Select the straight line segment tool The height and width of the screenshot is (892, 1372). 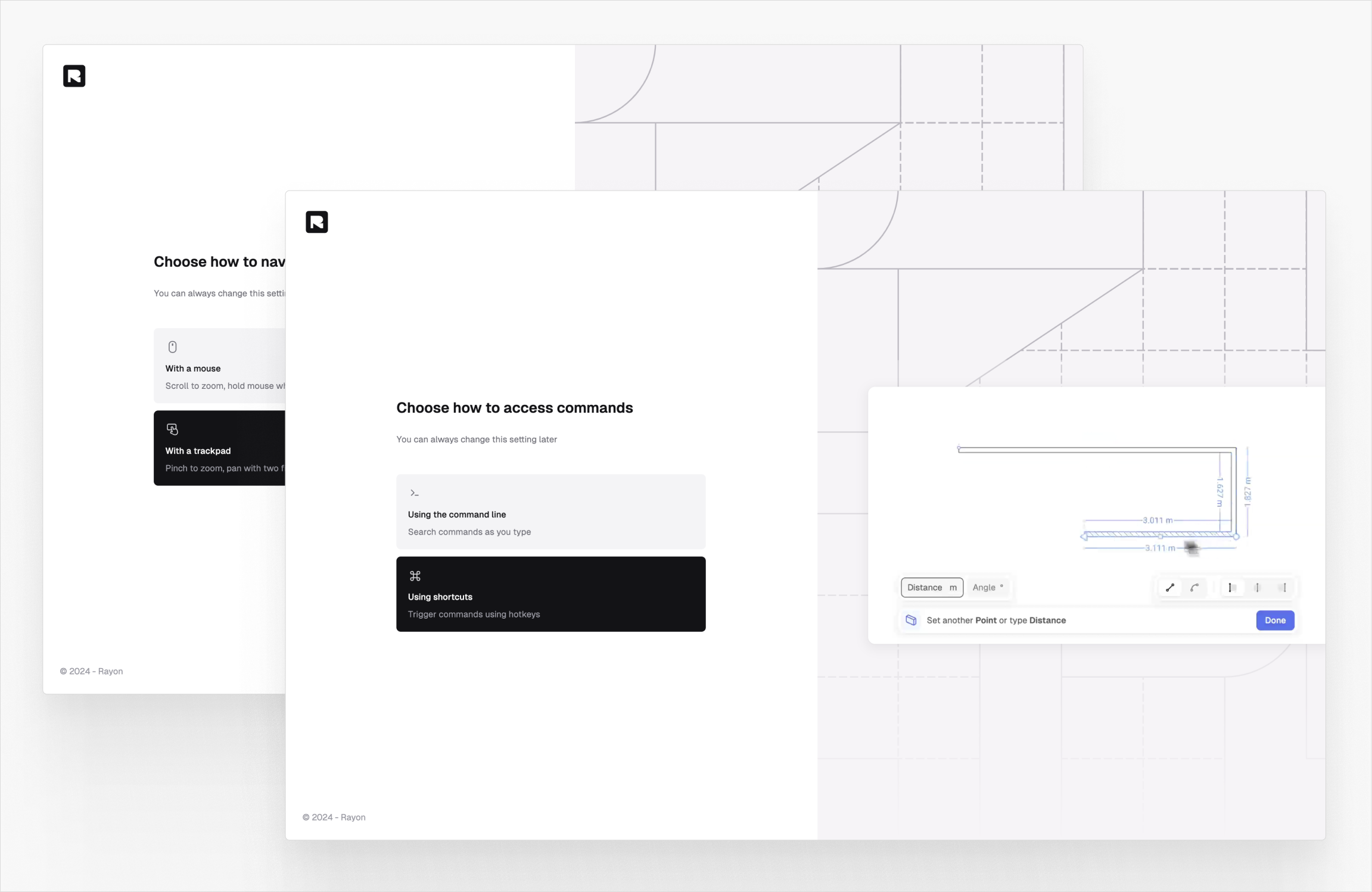[1169, 588]
